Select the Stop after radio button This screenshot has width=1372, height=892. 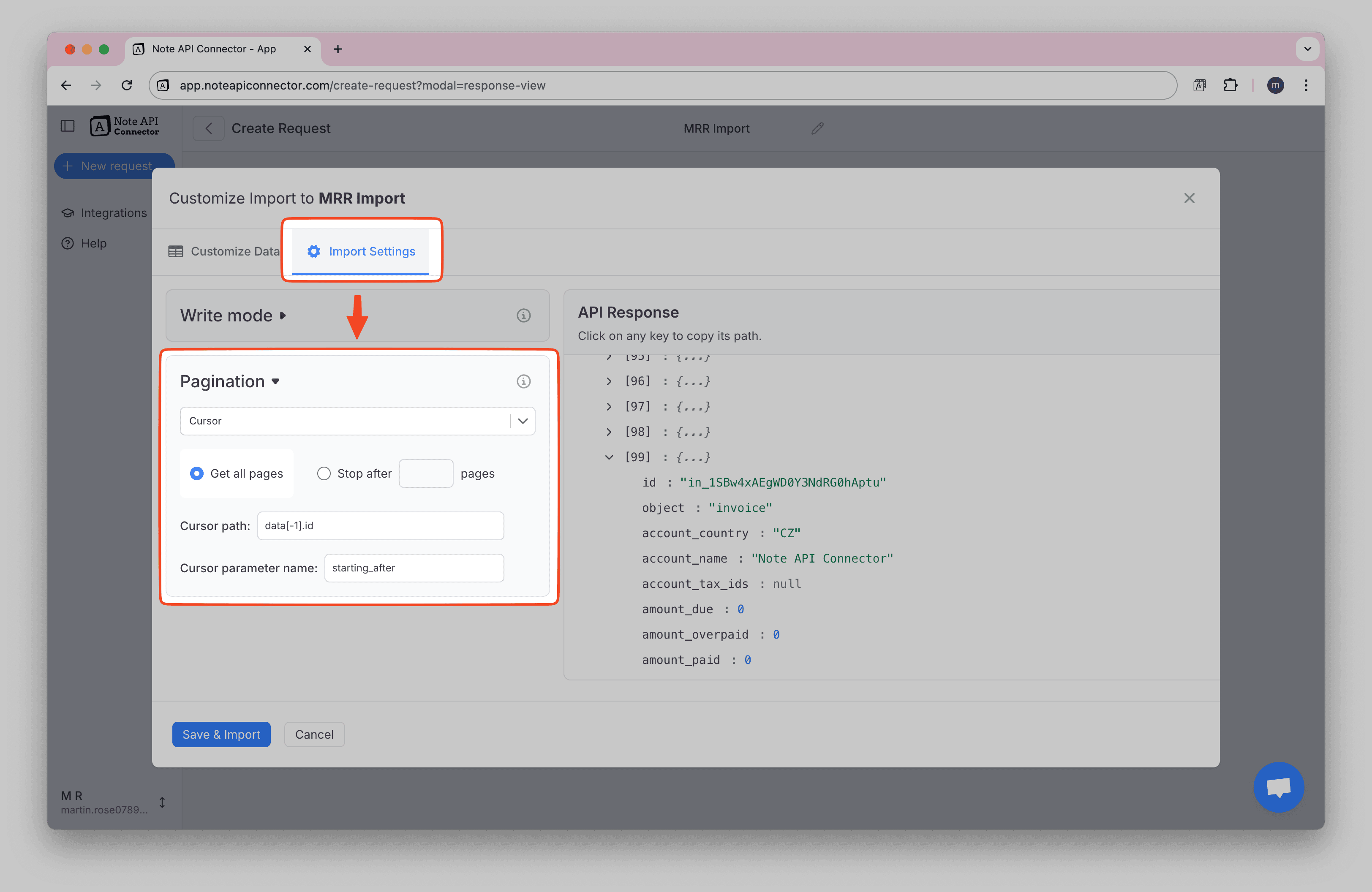pos(324,473)
